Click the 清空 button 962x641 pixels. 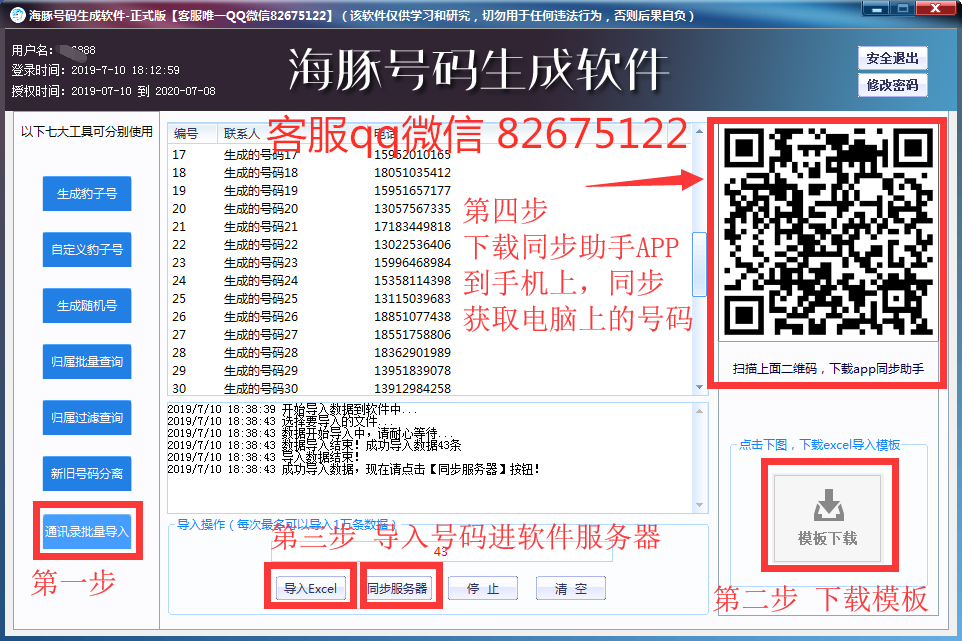point(571,588)
